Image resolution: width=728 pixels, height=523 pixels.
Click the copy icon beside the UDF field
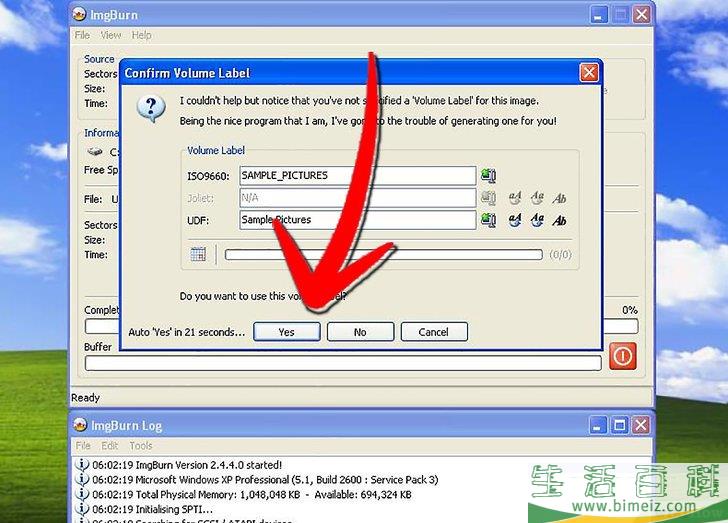tap(488, 220)
